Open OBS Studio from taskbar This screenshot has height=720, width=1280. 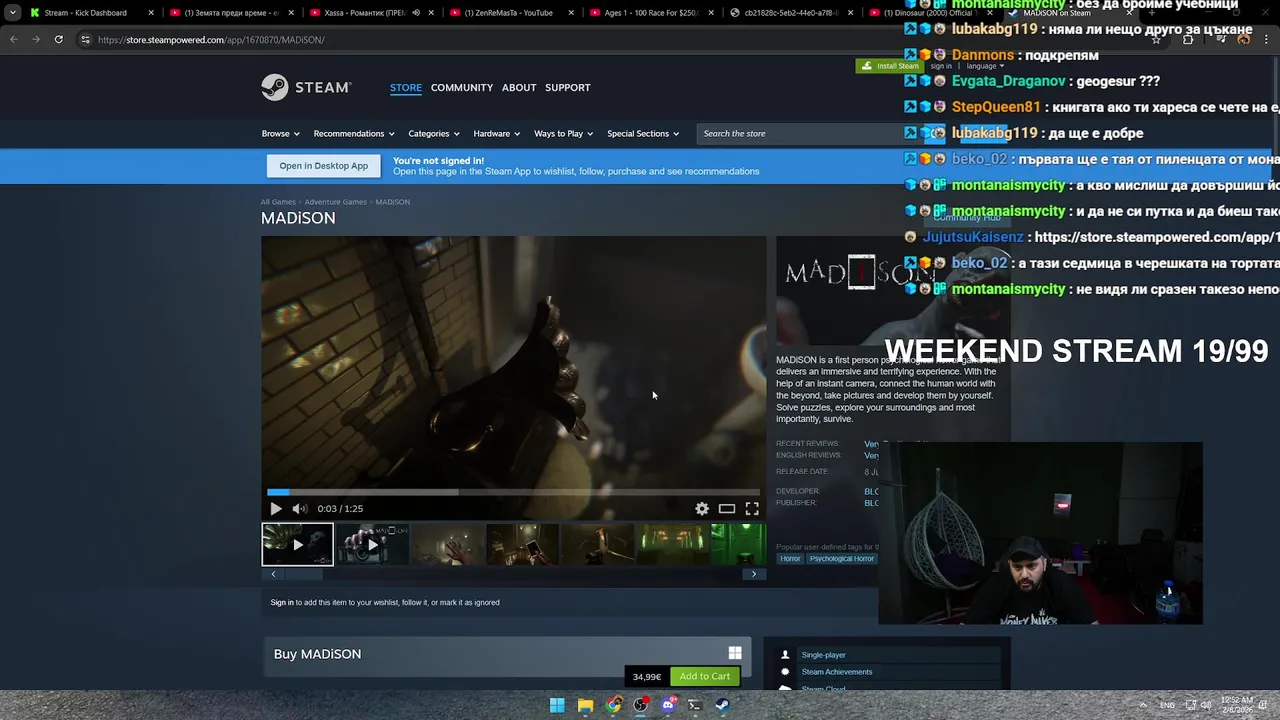point(640,705)
